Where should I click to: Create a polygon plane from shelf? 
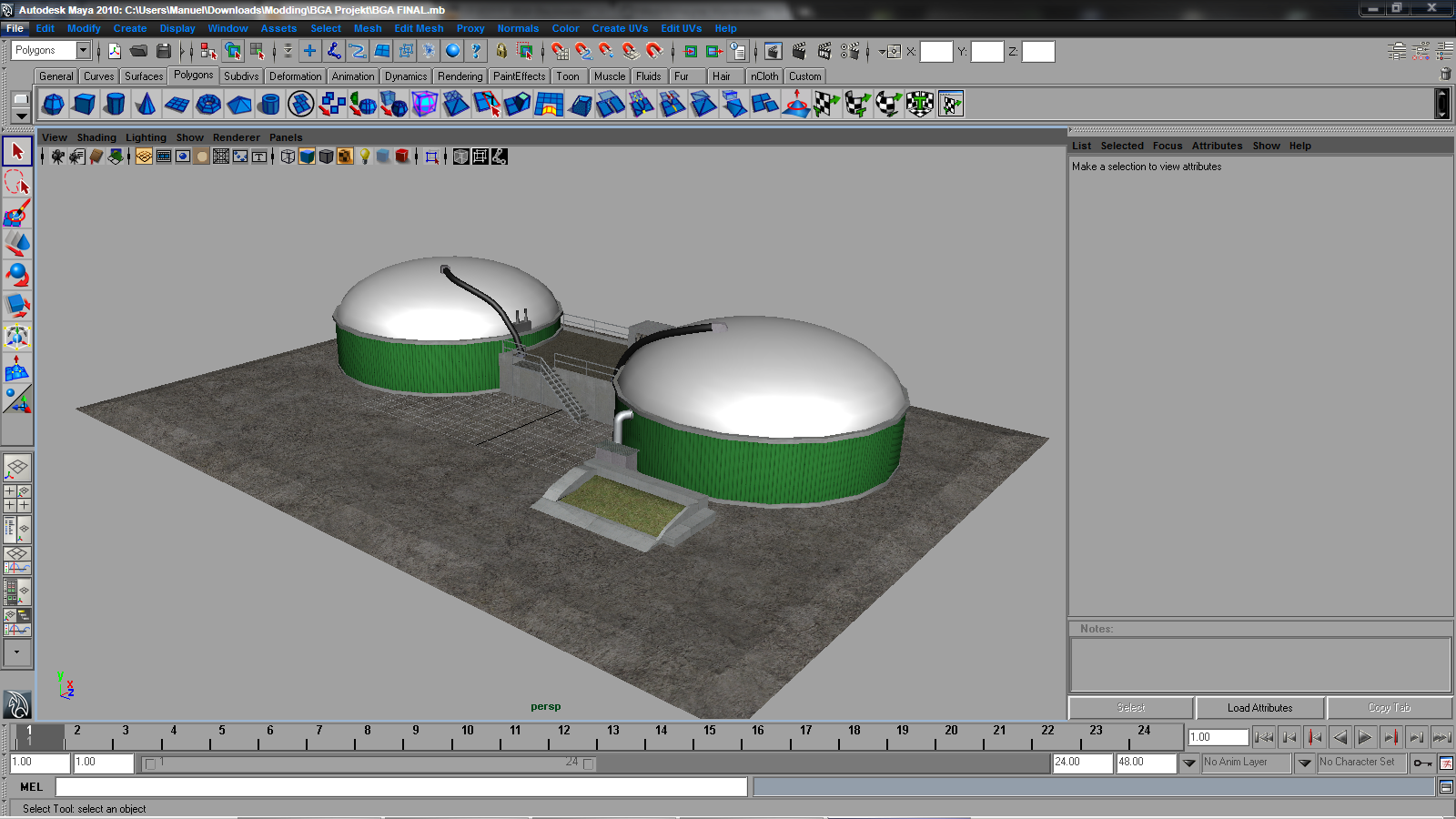pyautogui.click(x=177, y=105)
